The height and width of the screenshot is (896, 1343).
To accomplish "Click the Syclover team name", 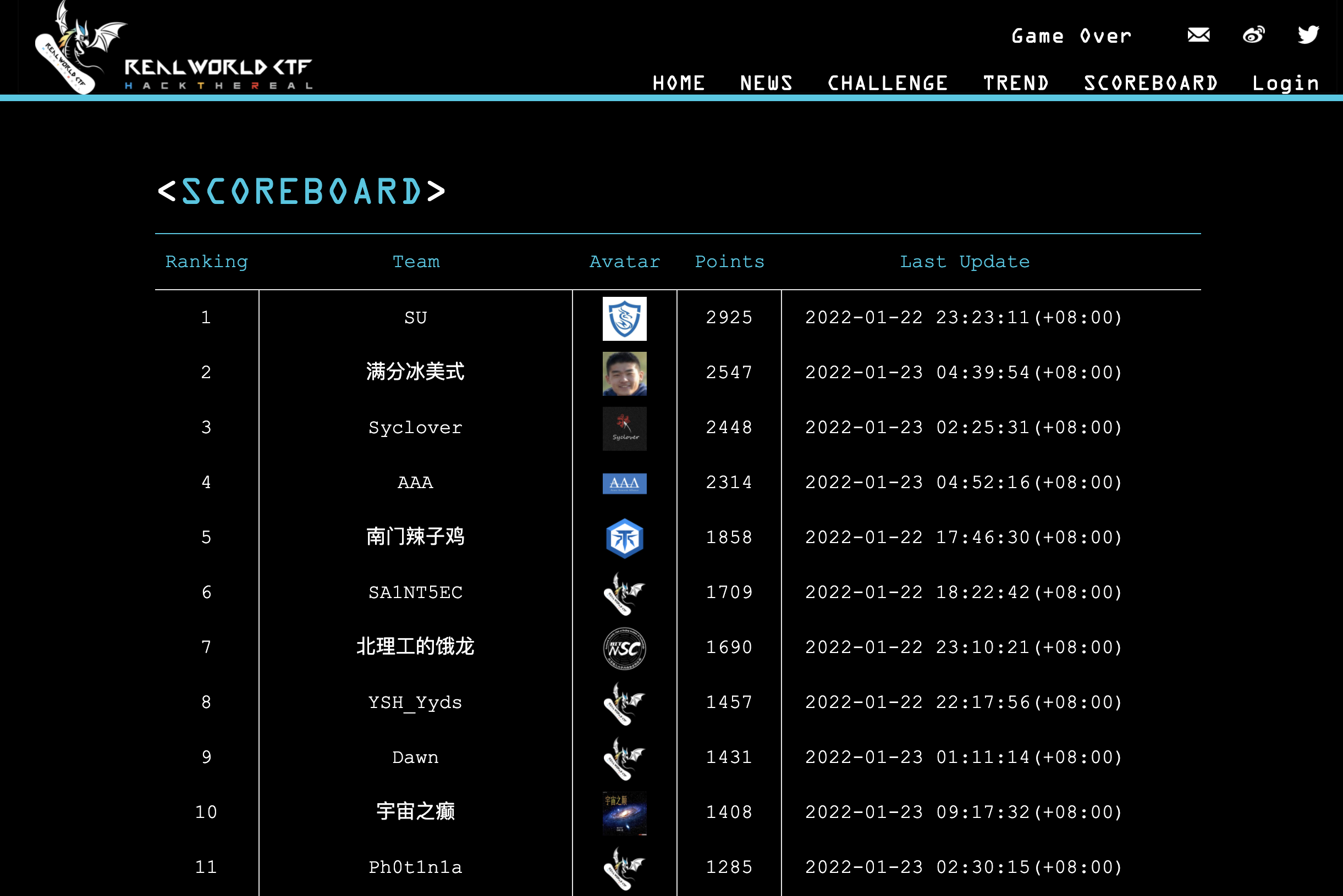I will point(416,428).
